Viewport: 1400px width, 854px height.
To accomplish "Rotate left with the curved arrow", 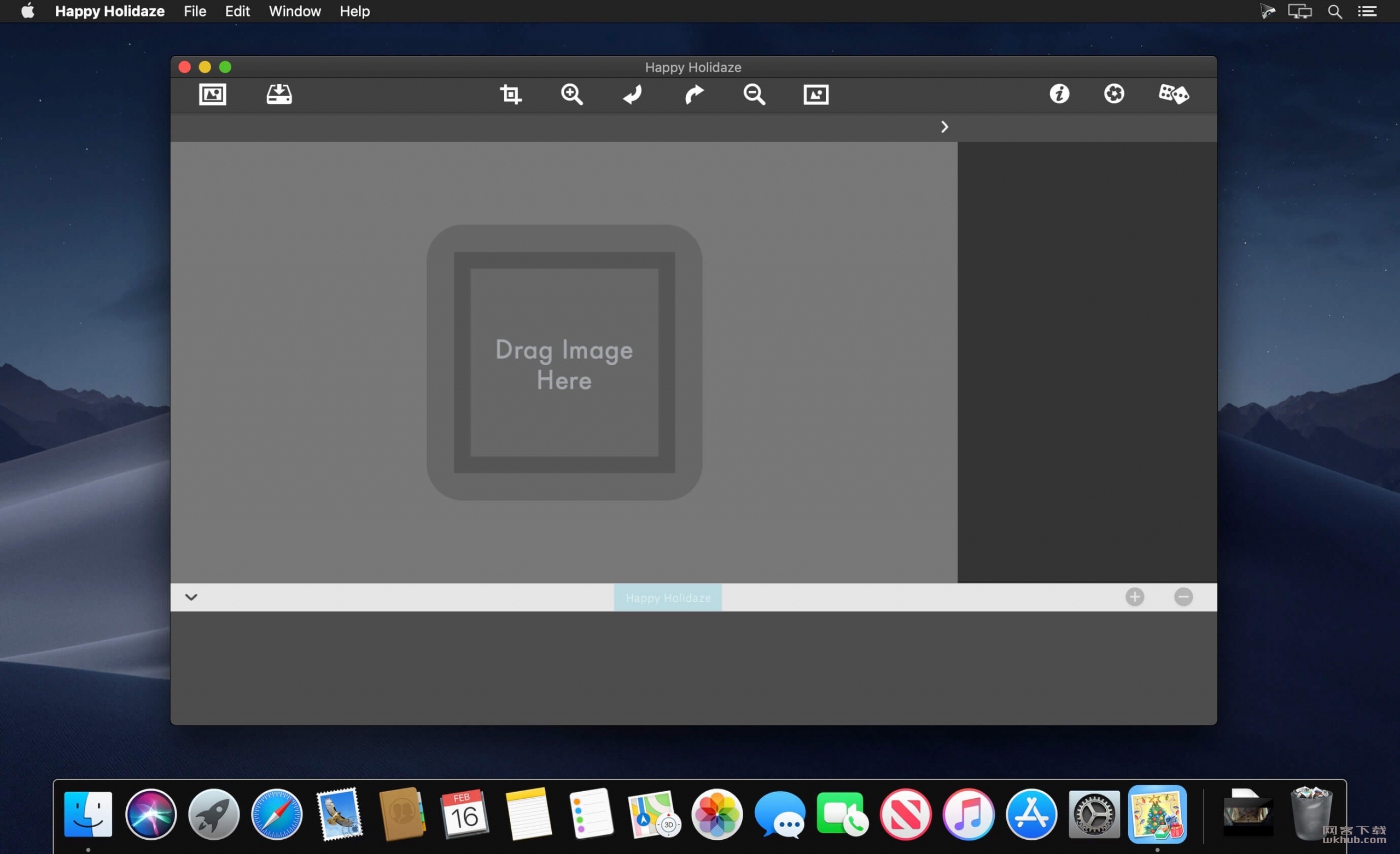I will pyautogui.click(x=632, y=95).
